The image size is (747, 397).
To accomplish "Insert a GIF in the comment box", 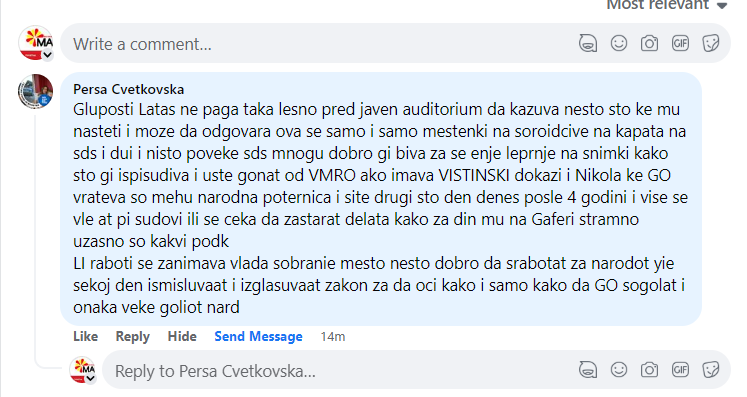I will pos(680,43).
